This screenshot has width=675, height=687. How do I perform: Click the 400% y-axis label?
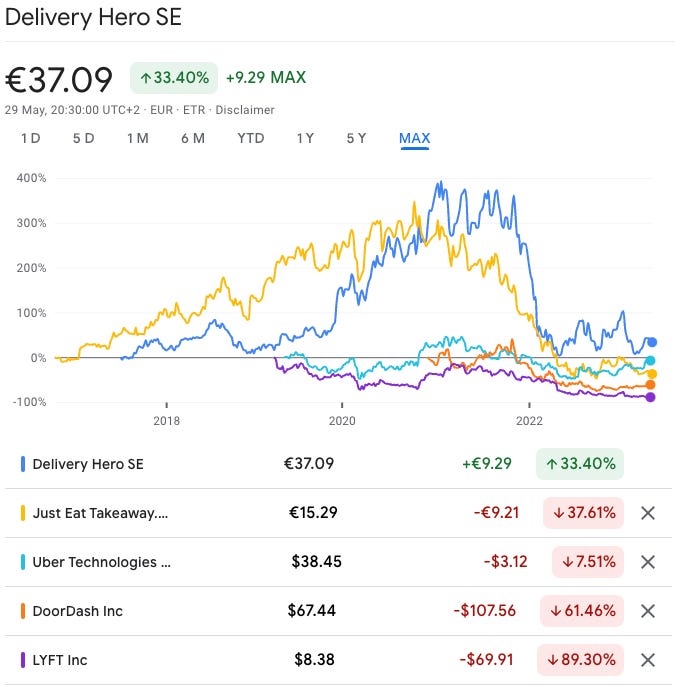[x=31, y=178]
